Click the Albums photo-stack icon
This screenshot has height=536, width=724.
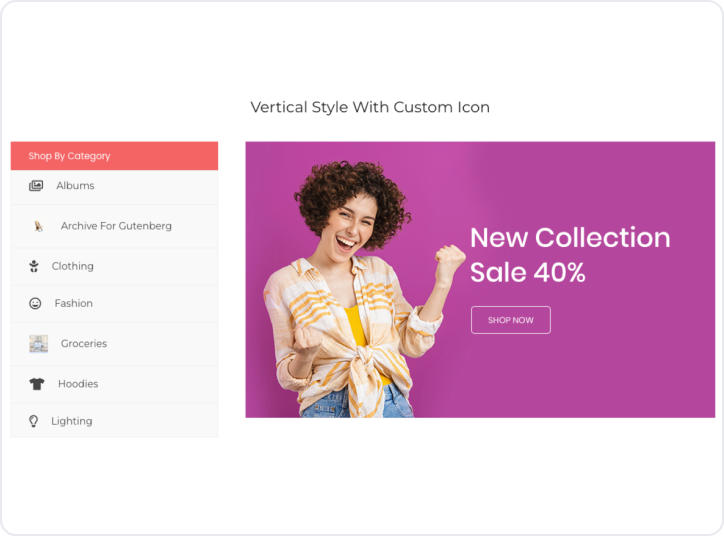[36, 186]
